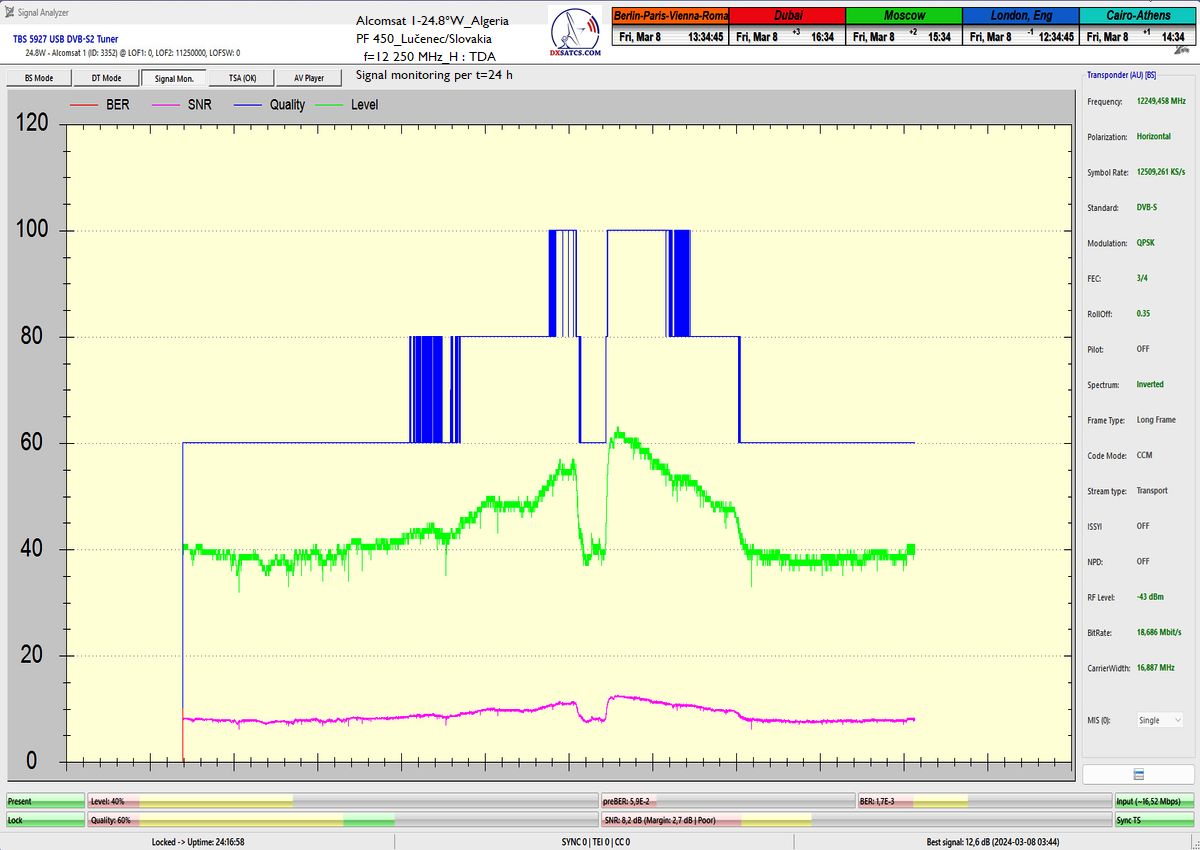Click the Signal Analyzer title bar icon
Image resolution: width=1200 pixels, height=850 pixels.
coord(10,12)
